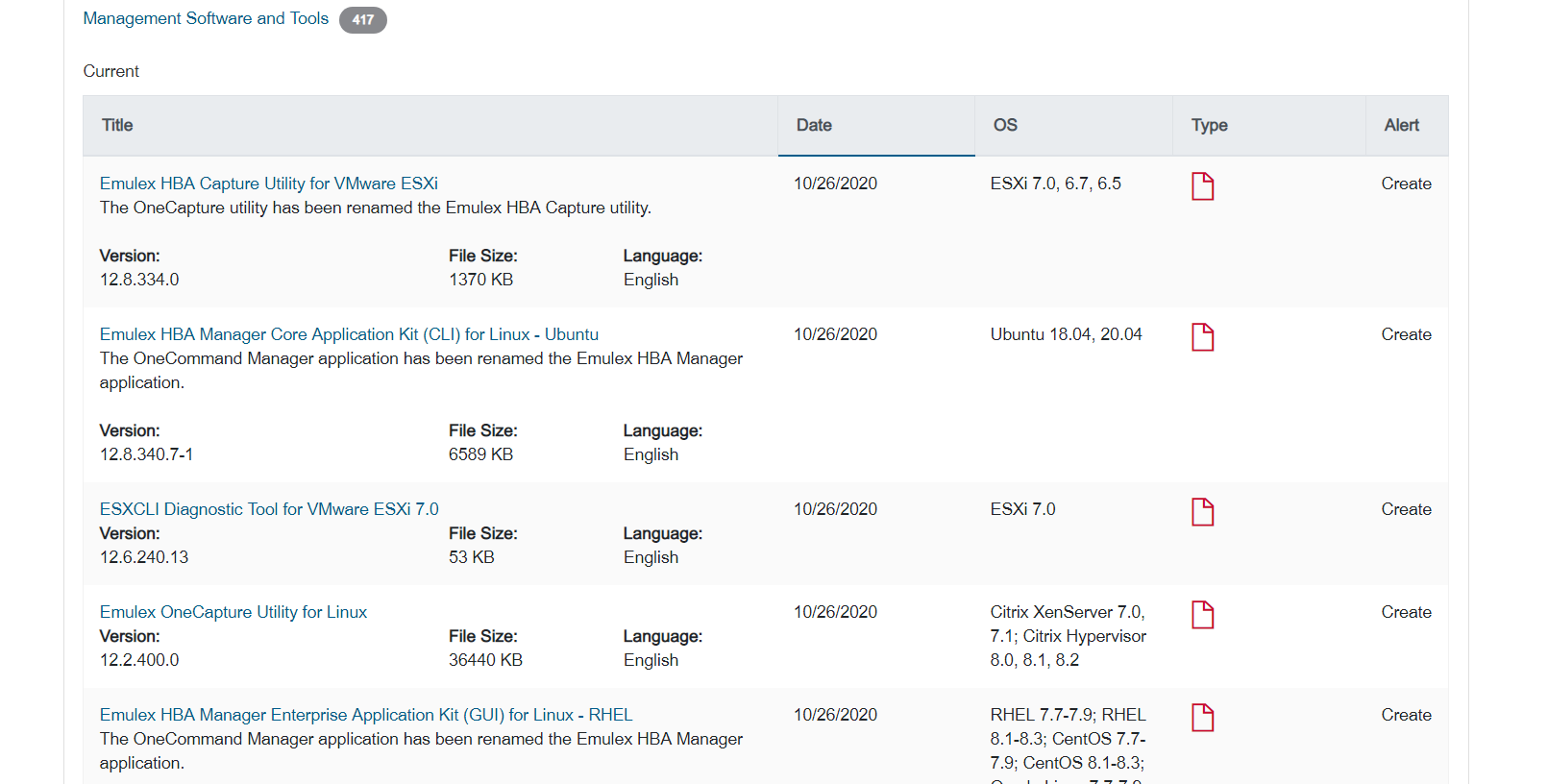Click the Citrix XenServer OS cell
Viewport: 1548px width, 784px height.
1068,636
